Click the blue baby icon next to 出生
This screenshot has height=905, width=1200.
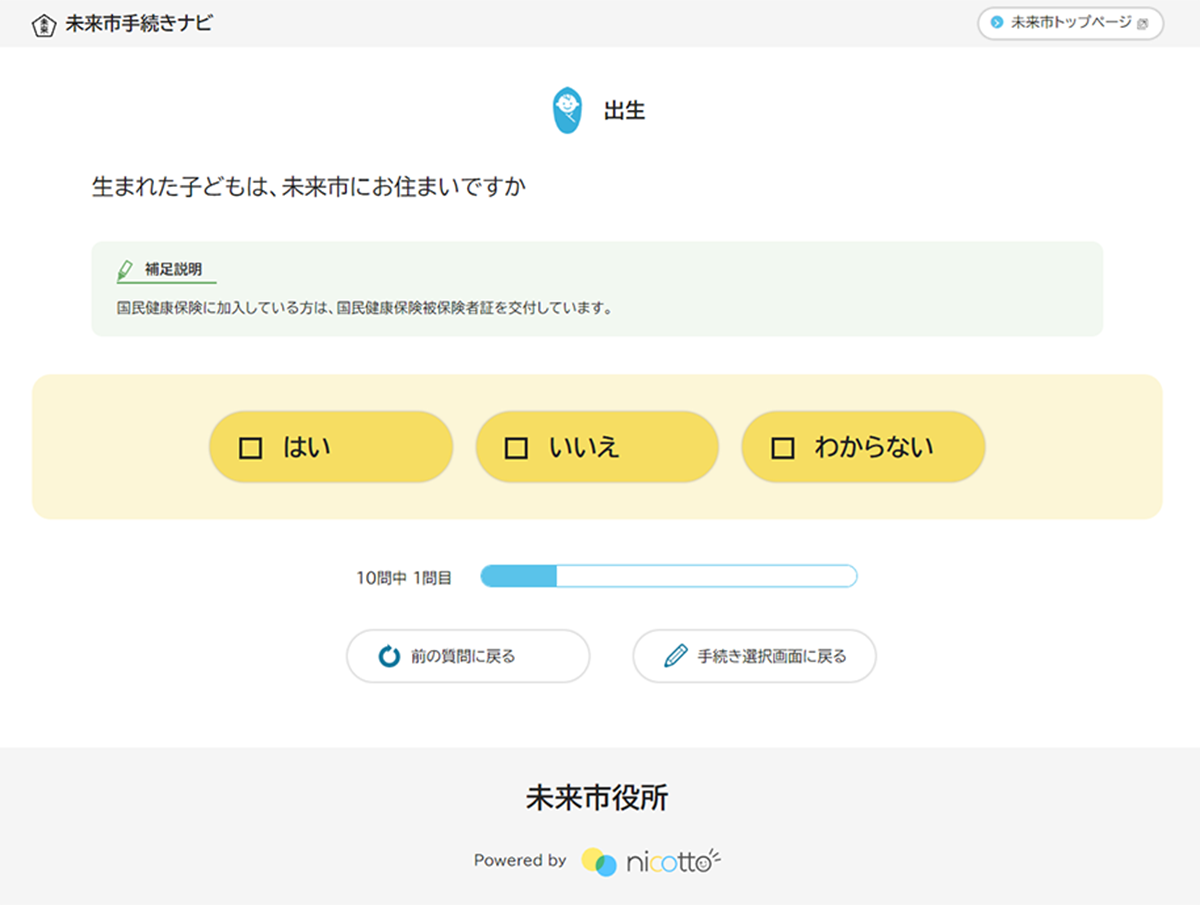click(x=567, y=111)
